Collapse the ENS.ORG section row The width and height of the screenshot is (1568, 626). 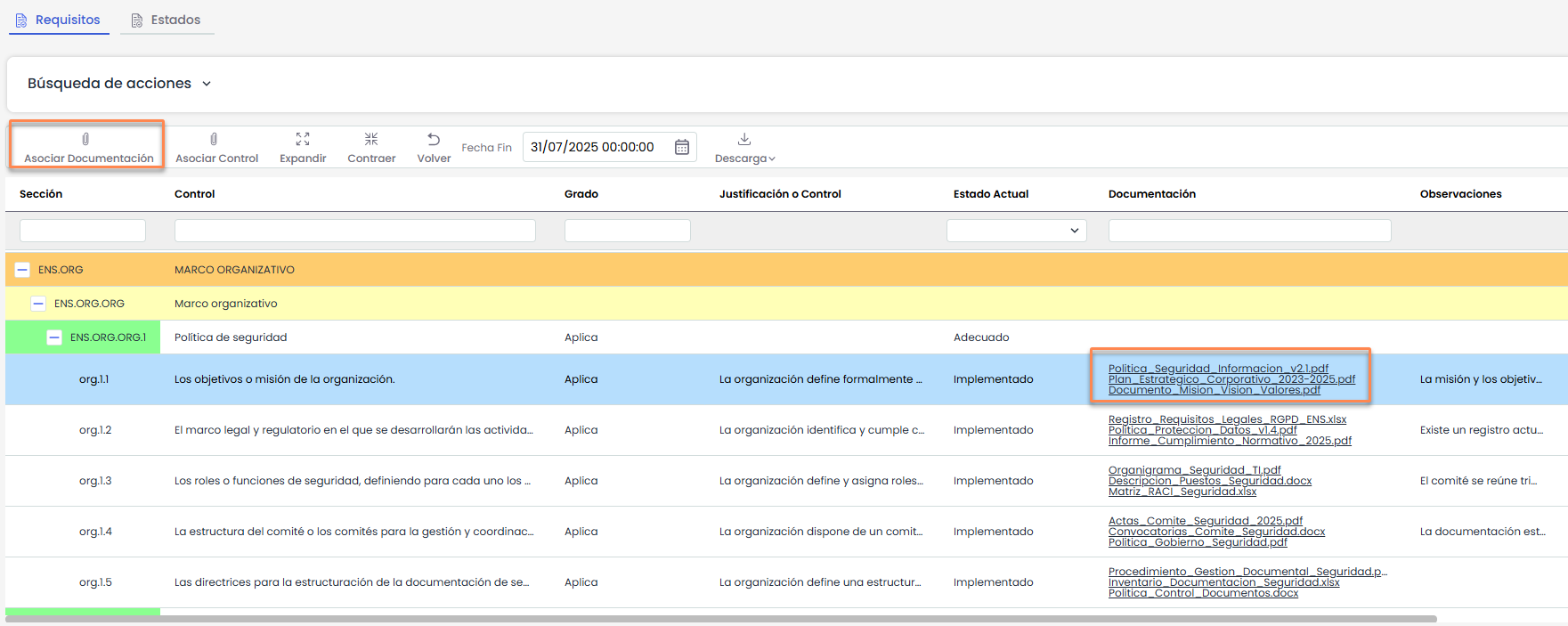click(23, 270)
